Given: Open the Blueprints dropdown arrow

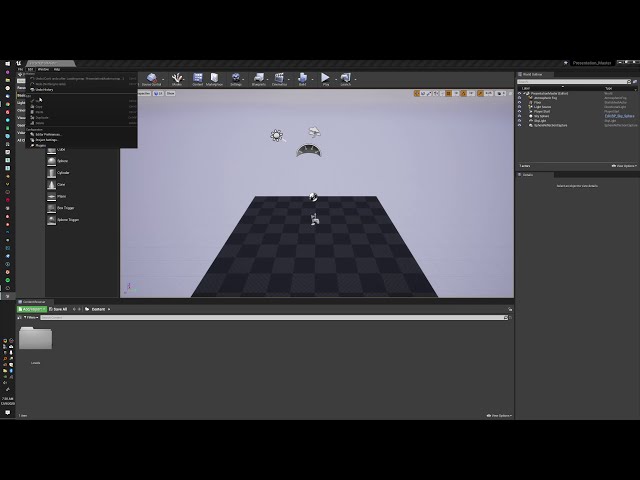Looking at the screenshot, I should (268, 80).
